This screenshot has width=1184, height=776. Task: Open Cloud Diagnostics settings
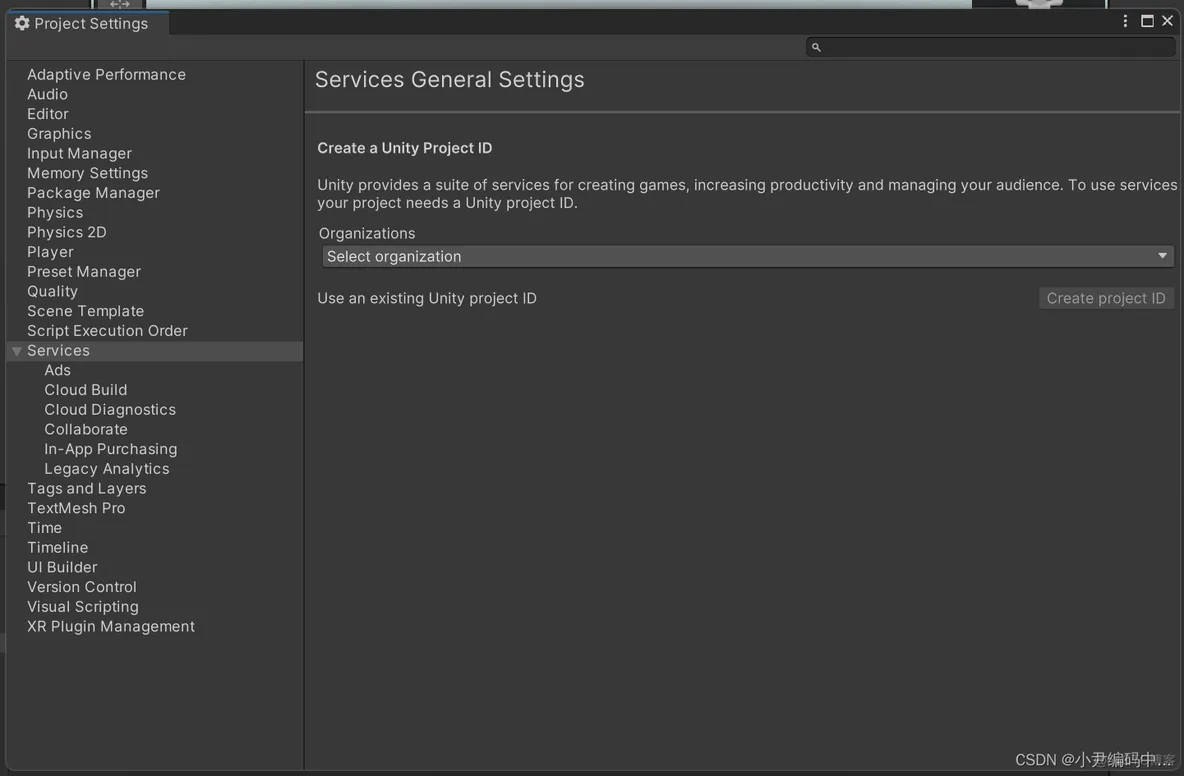point(109,409)
